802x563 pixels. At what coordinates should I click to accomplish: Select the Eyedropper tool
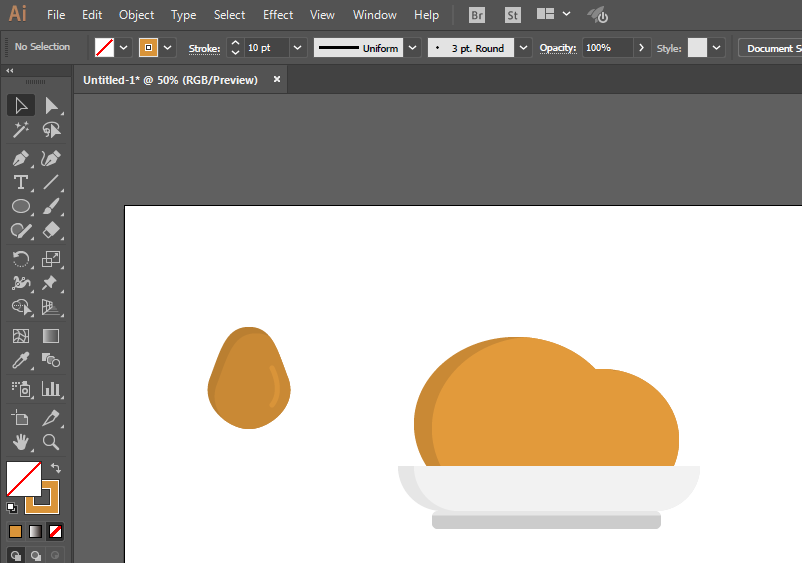coord(20,361)
